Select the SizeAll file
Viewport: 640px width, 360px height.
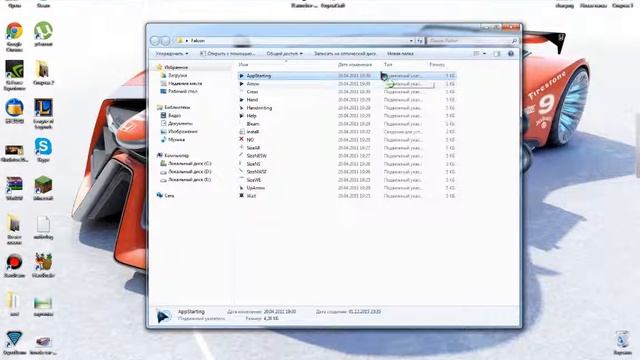click(x=347, y=148)
